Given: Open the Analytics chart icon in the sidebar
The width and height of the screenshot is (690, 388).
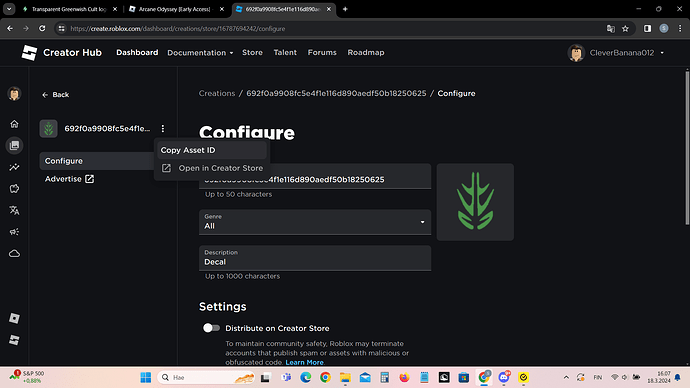Looking at the screenshot, I should pyautogui.click(x=14, y=167).
